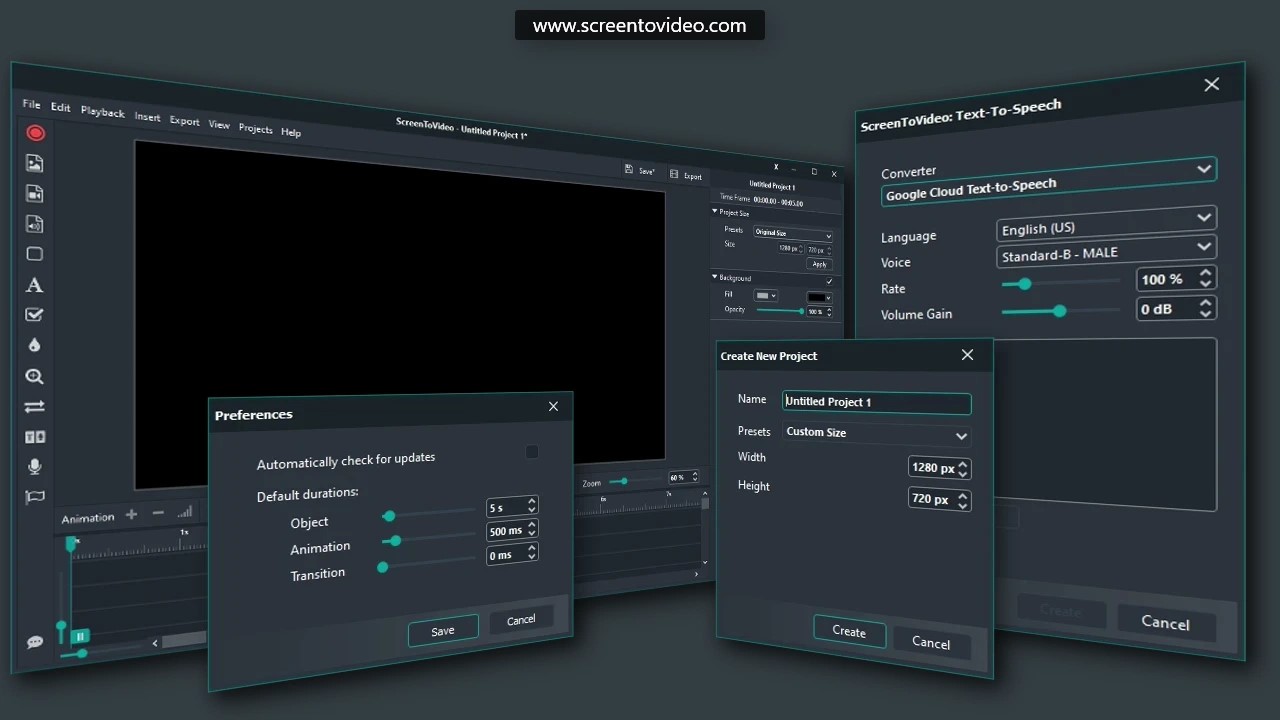The image size is (1280, 720).
Task: Click the flag marker icon in sidebar
Action: (x=35, y=496)
